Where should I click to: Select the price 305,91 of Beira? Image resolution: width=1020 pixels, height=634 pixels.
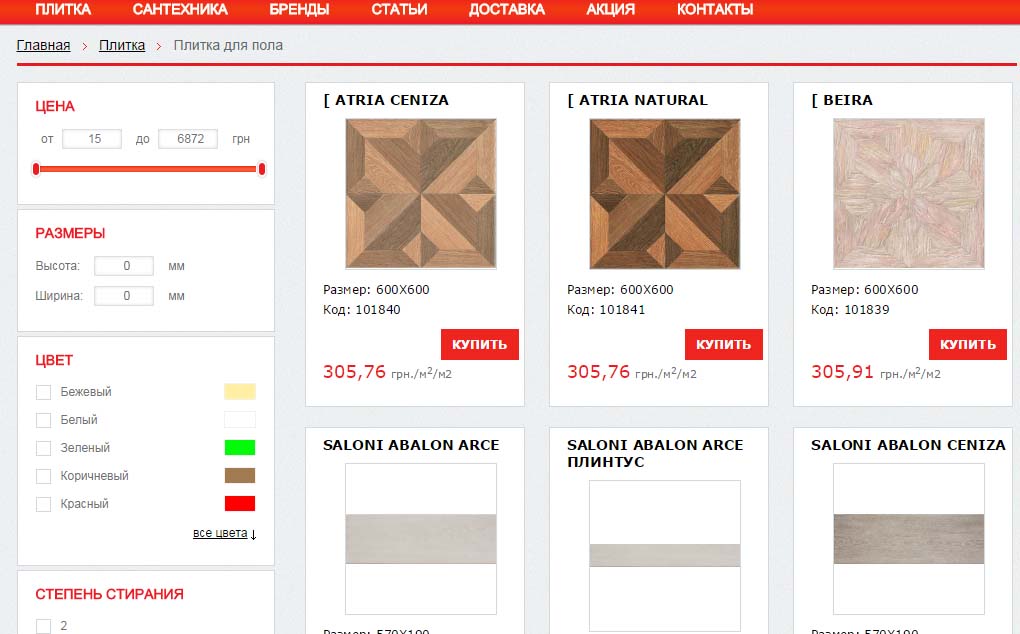pyautogui.click(x=842, y=372)
